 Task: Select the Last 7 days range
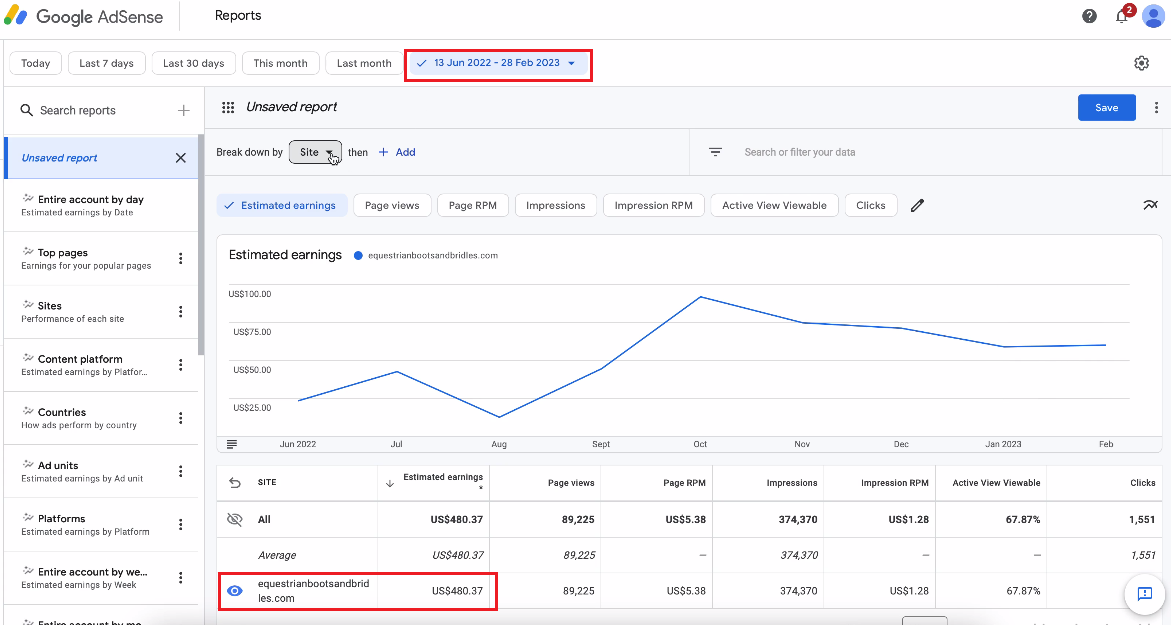click(x=106, y=64)
